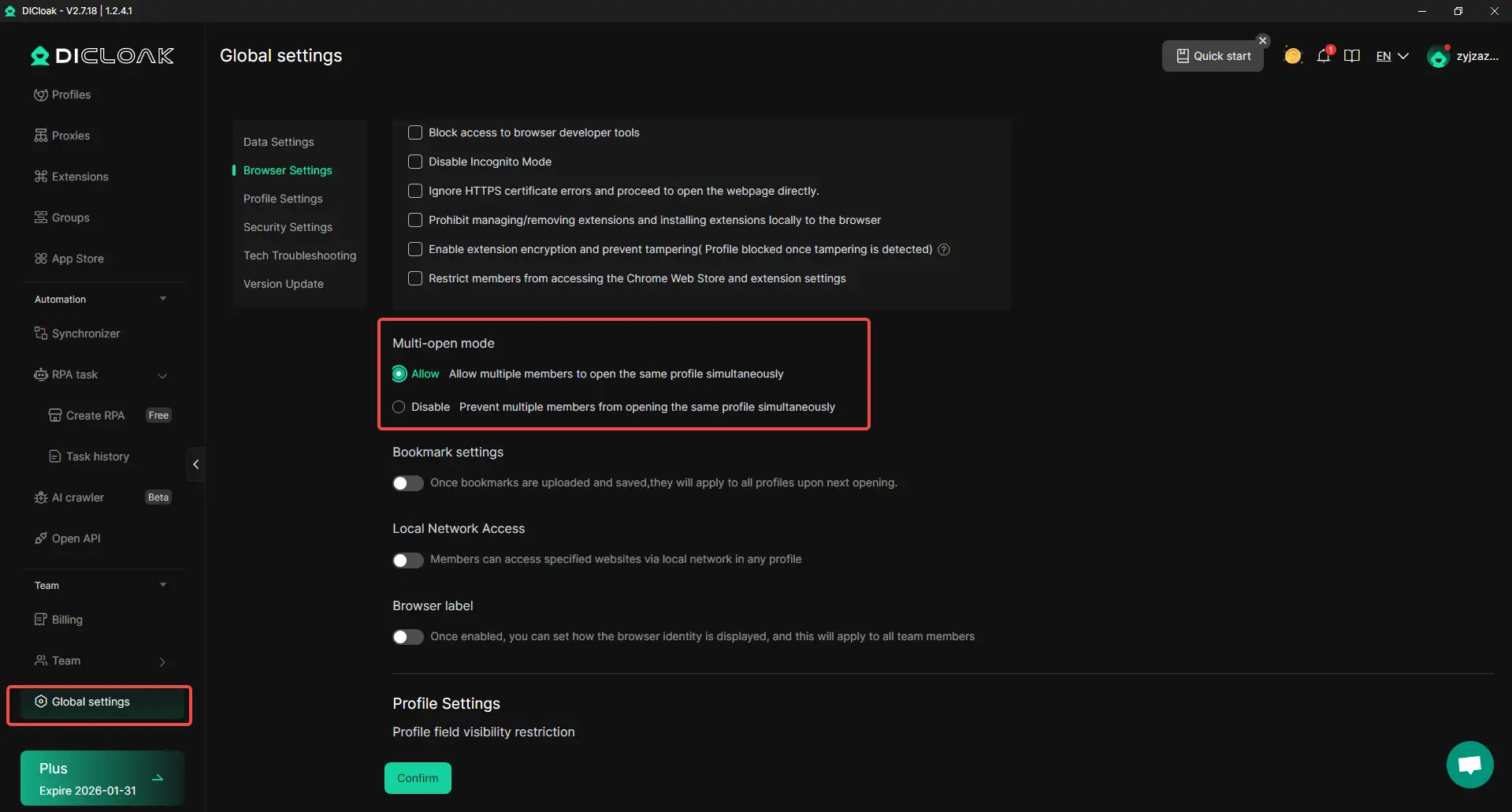Expand the RPA task chevron
This screenshot has width=1512, height=812.
click(x=162, y=375)
